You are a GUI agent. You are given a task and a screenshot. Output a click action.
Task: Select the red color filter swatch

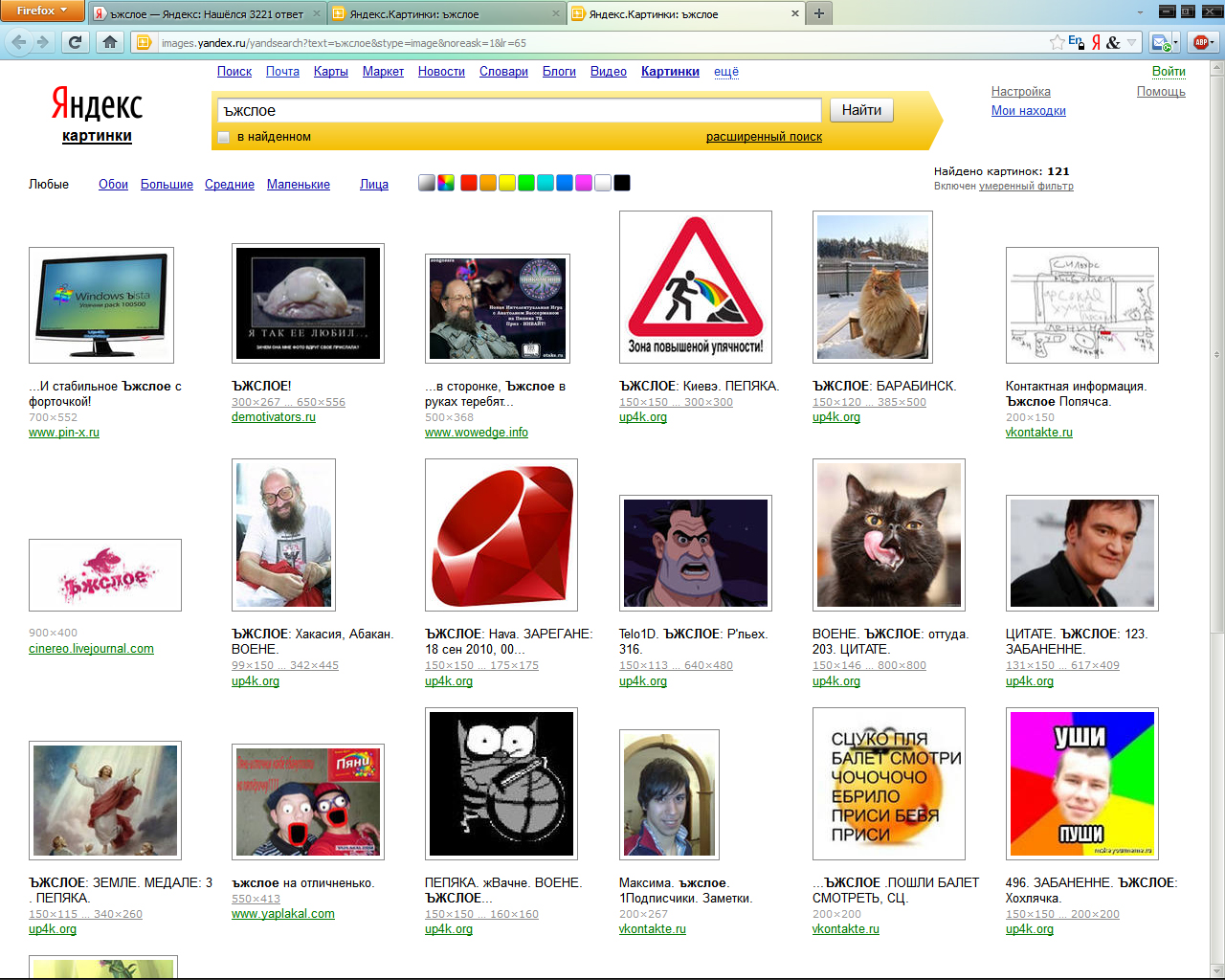point(469,183)
